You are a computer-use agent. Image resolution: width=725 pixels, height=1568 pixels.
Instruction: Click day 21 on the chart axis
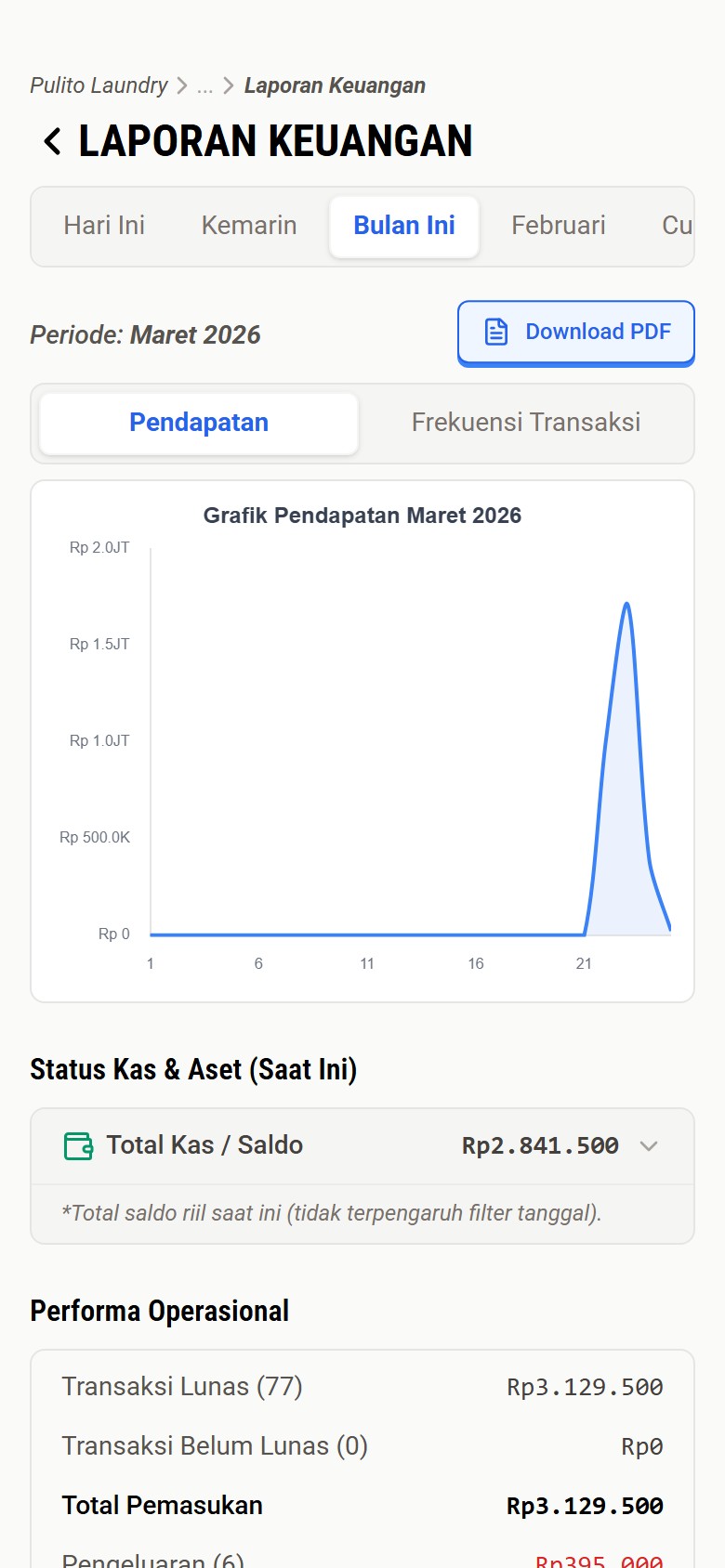584,963
